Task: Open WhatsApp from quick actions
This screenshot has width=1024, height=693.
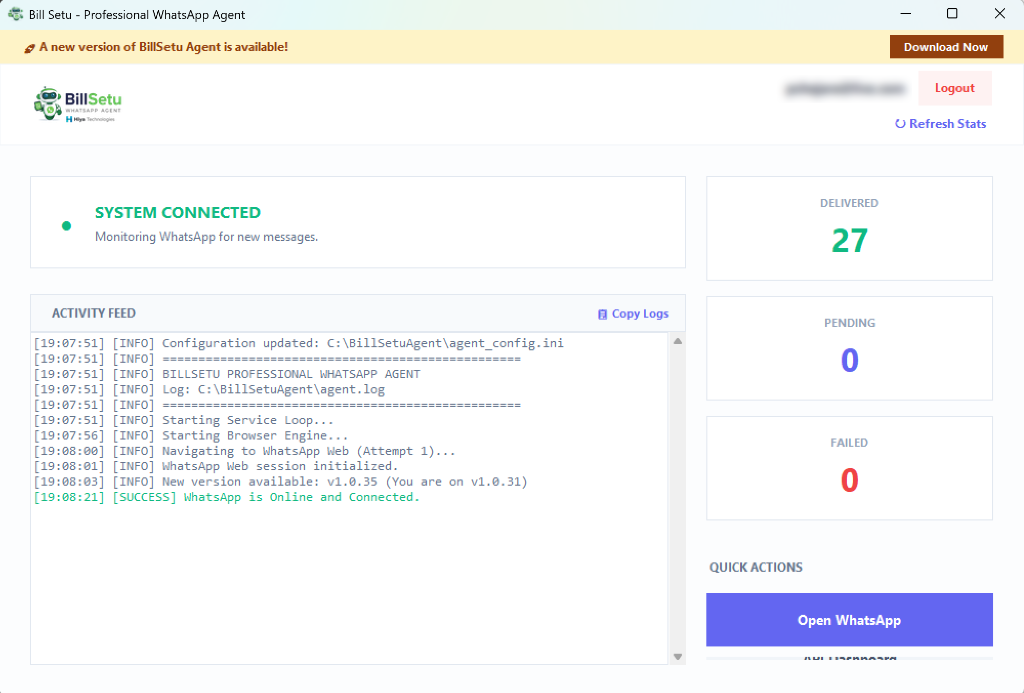Action: pyautogui.click(x=849, y=620)
